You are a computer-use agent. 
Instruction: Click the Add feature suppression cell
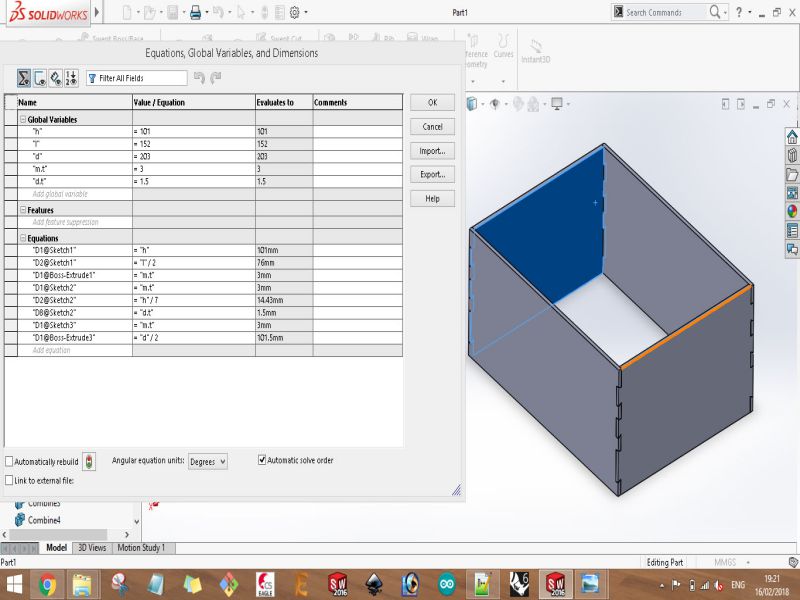pyautogui.click(x=74, y=222)
